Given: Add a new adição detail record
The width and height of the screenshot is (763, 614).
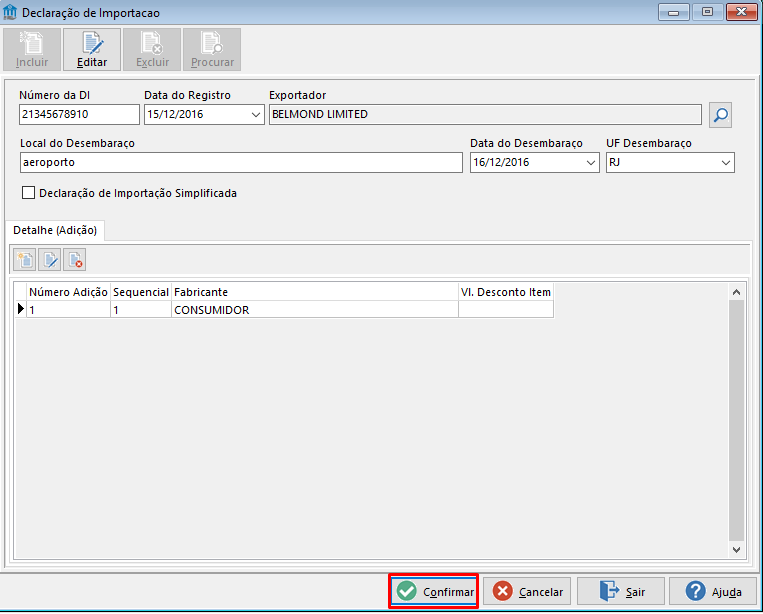Looking at the screenshot, I should click(25, 260).
